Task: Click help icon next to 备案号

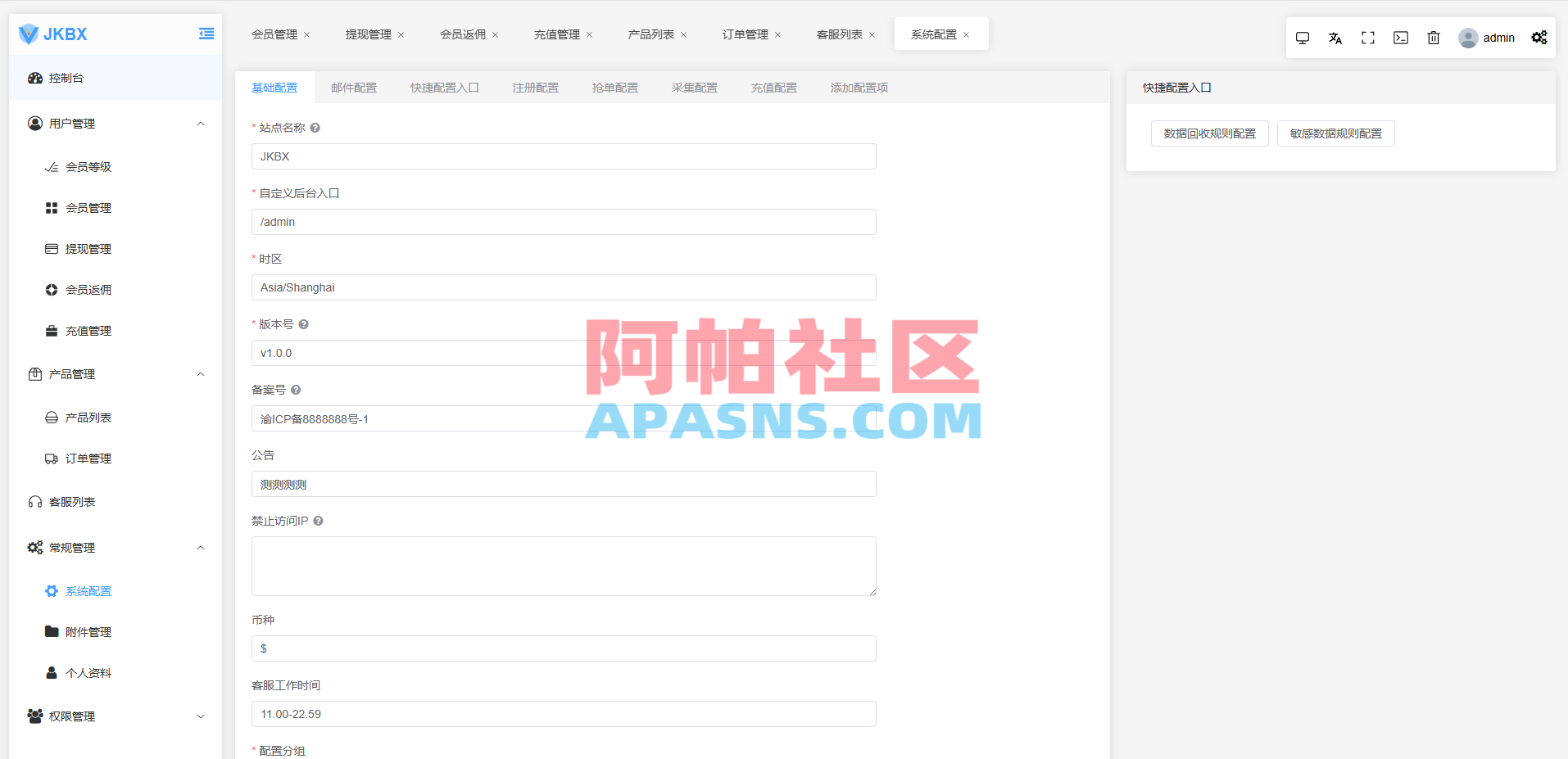Action: tap(296, 390)
